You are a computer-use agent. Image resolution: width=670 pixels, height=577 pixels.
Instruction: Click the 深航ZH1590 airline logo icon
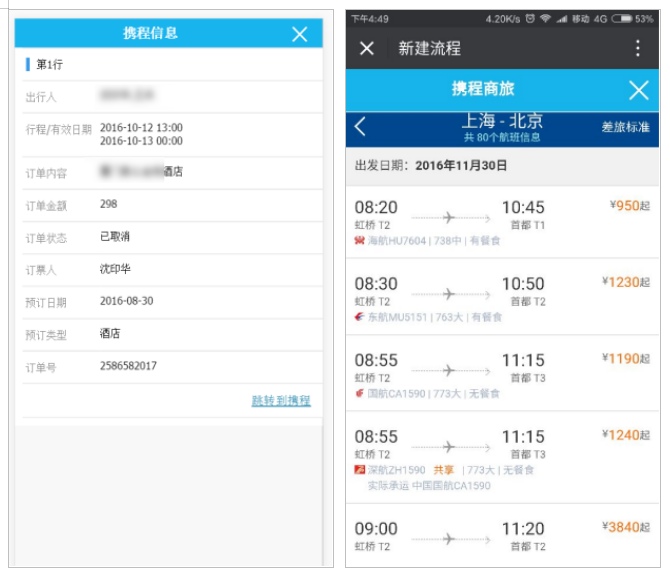[359, 470]
